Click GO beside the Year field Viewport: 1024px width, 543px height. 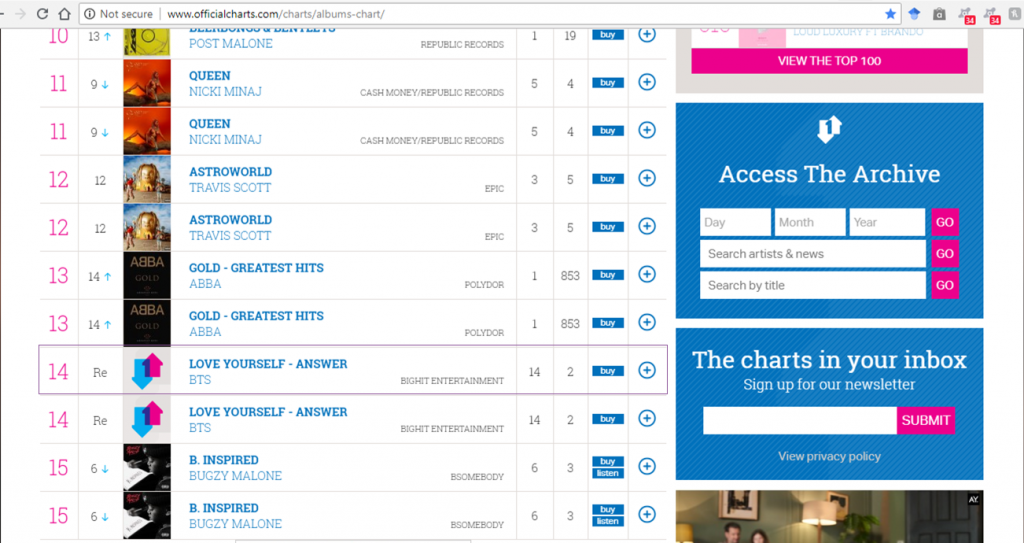click(x=945, y=222)
